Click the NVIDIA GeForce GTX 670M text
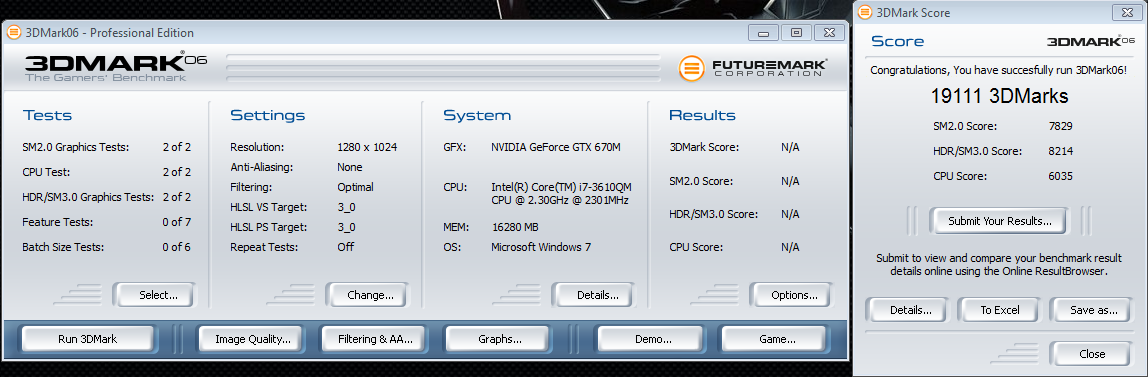The height and width of the screenshot is (377, 1148). coord(556,147)
